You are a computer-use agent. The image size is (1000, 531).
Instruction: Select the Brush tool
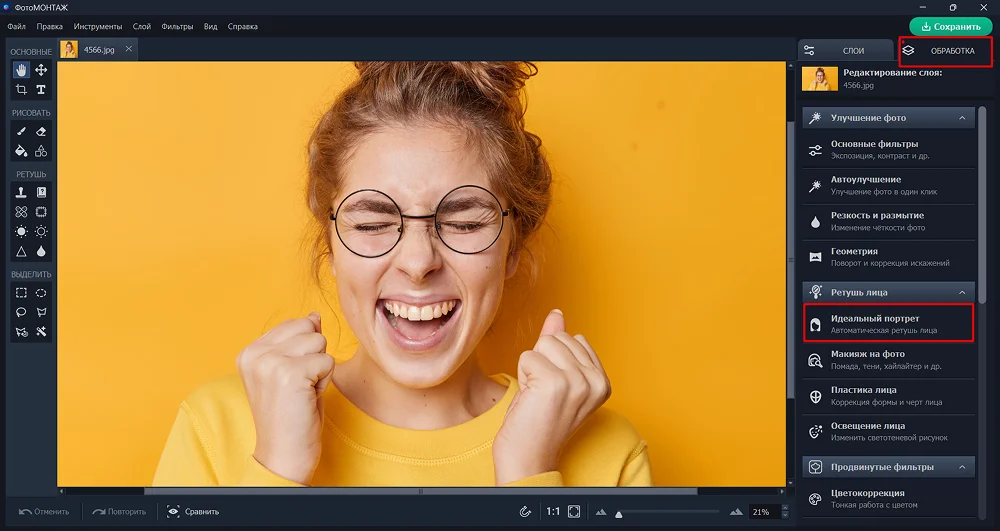pyautogui.click(x=21, y=131)
